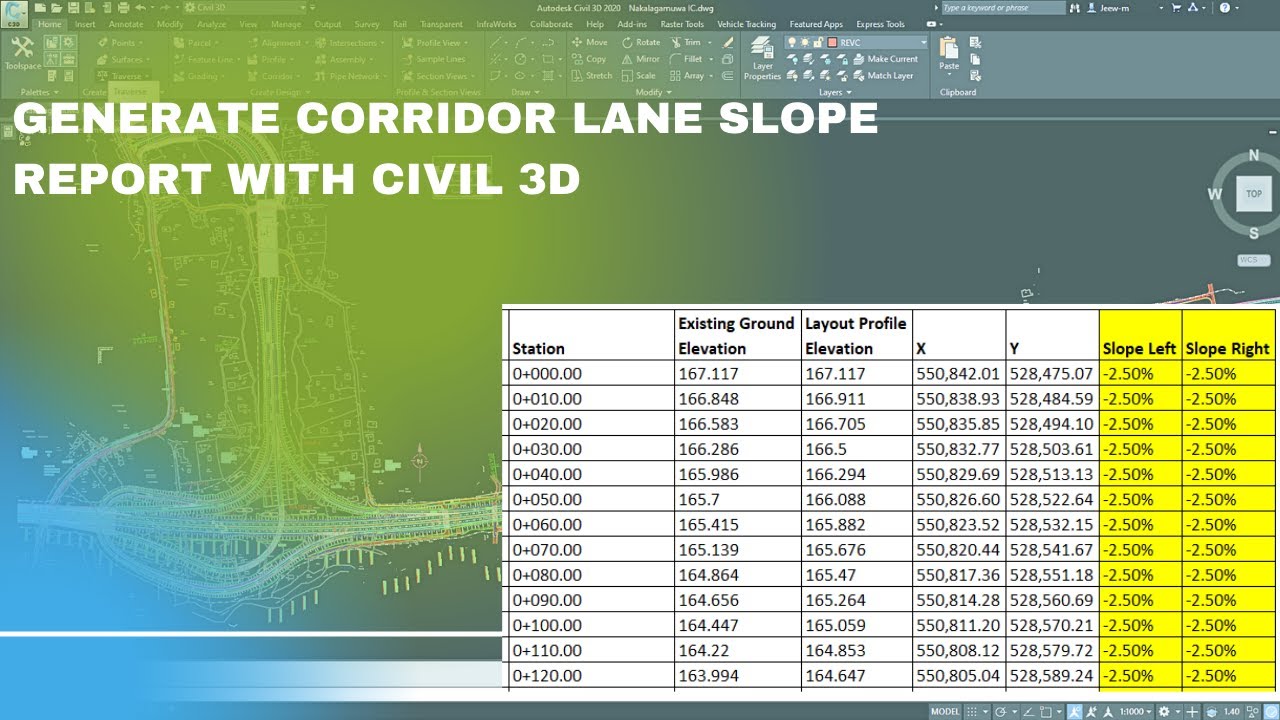1280x720 pixels.
Task: Switch to the Home ribbon tab
Action: [x=49, y=24]
